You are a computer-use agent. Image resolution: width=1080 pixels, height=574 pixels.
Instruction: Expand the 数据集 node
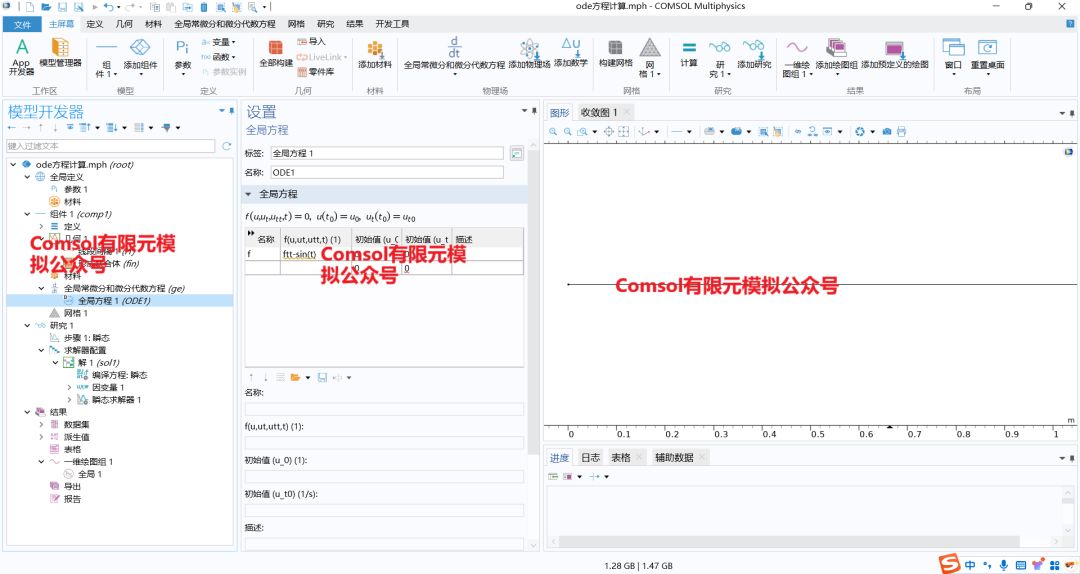[41, 425]
